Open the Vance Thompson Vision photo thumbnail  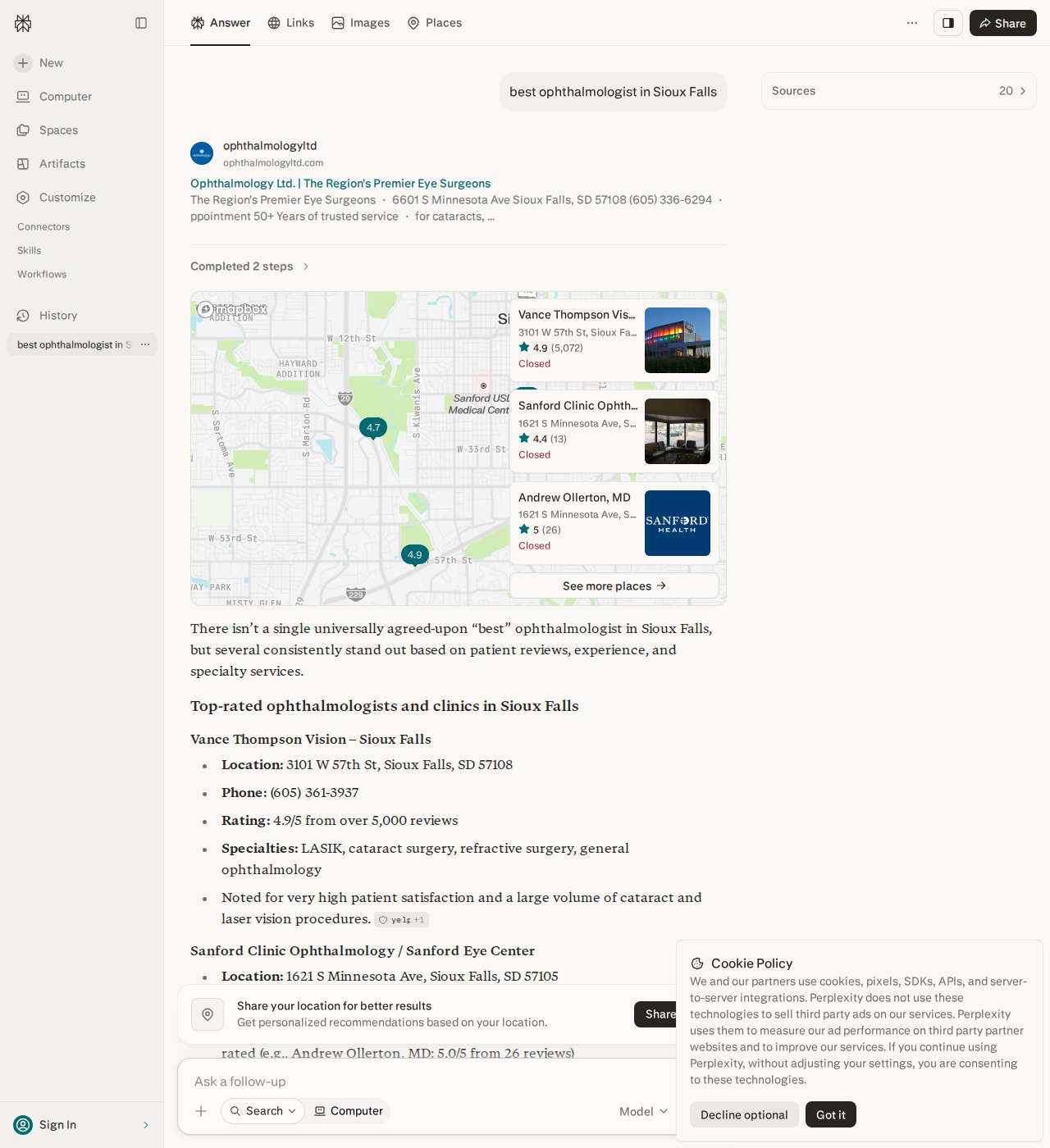tap(678, 340)
